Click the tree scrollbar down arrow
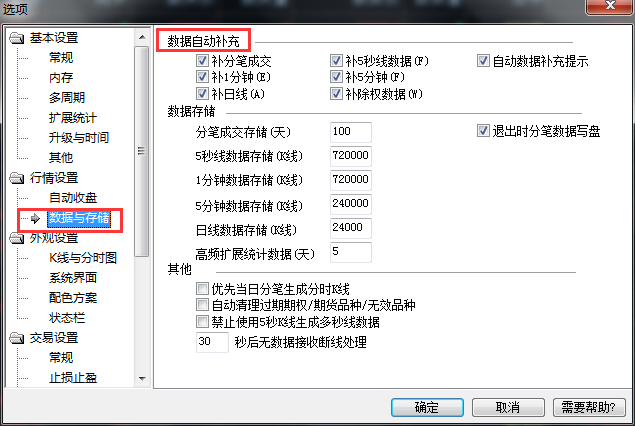 tap(142, 379)
